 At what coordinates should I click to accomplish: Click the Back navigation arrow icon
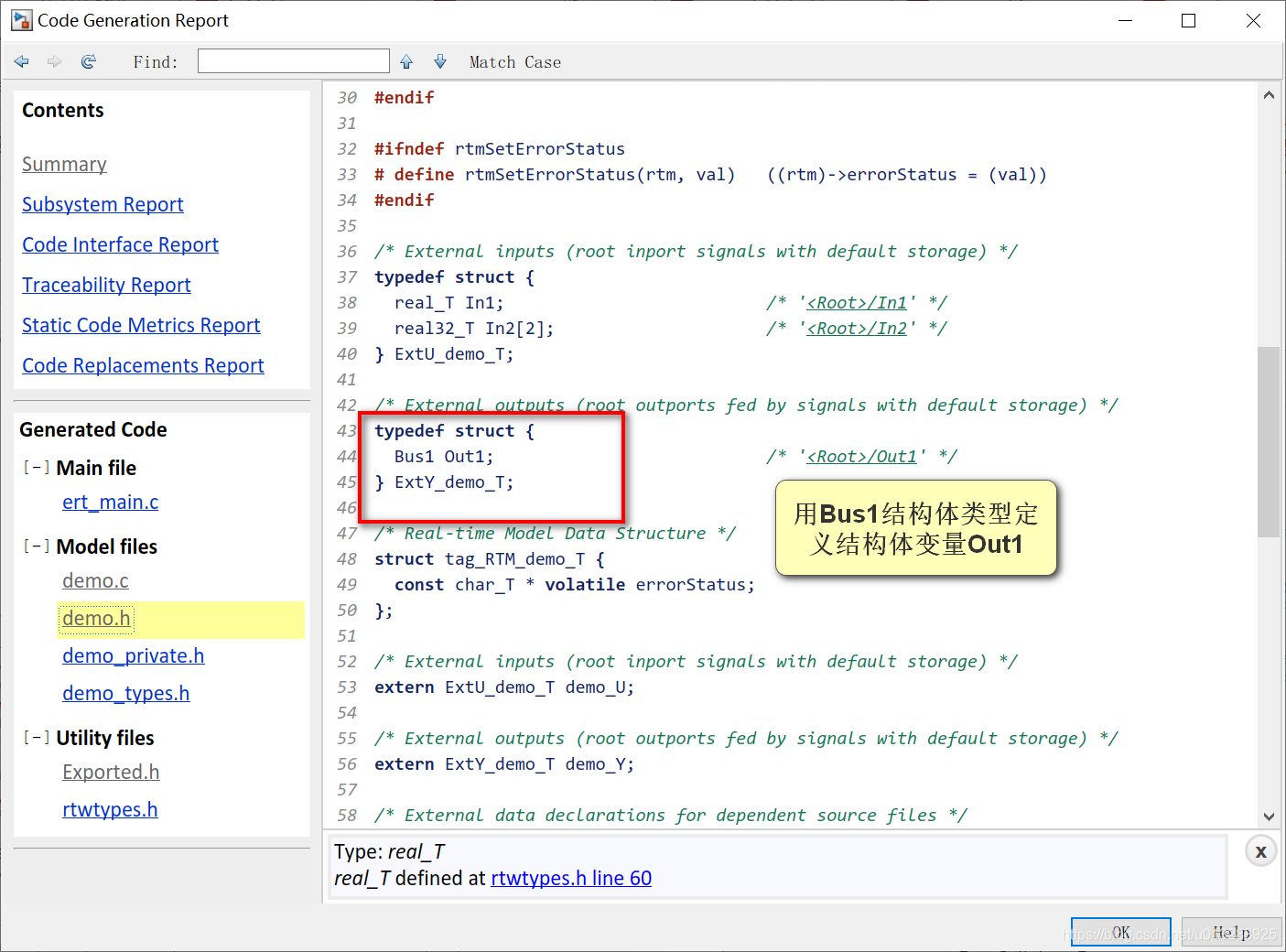click(x=22, y=61)
